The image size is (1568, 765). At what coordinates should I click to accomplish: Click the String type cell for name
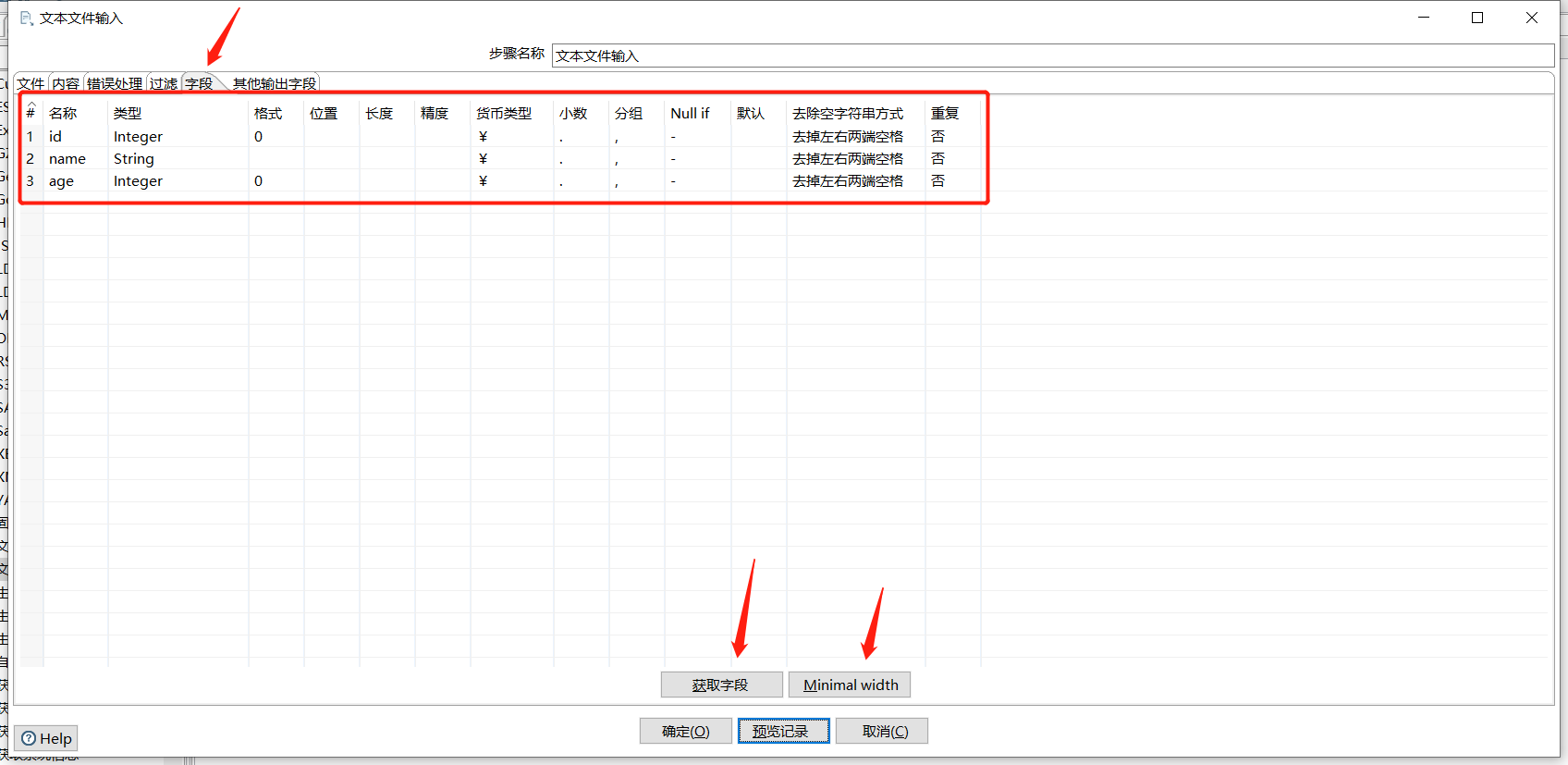point(178,158)
